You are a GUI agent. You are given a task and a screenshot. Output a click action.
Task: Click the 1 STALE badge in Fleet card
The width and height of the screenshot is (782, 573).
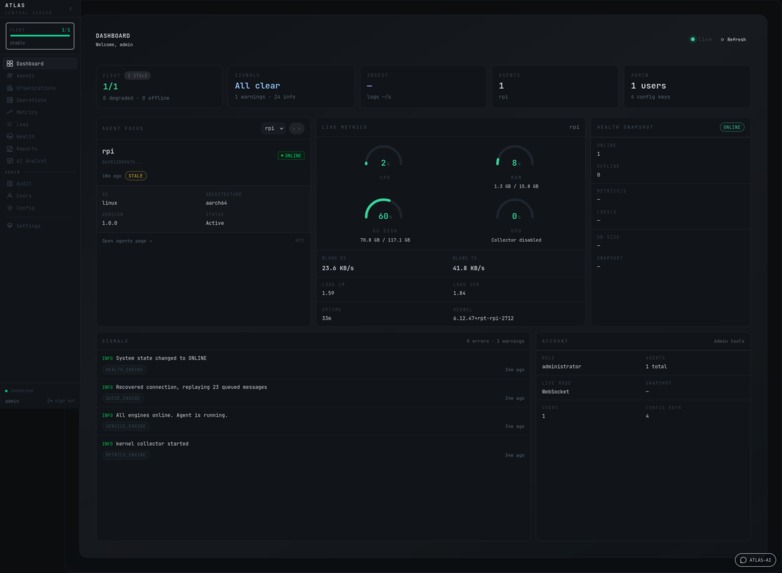click(138, 75)
